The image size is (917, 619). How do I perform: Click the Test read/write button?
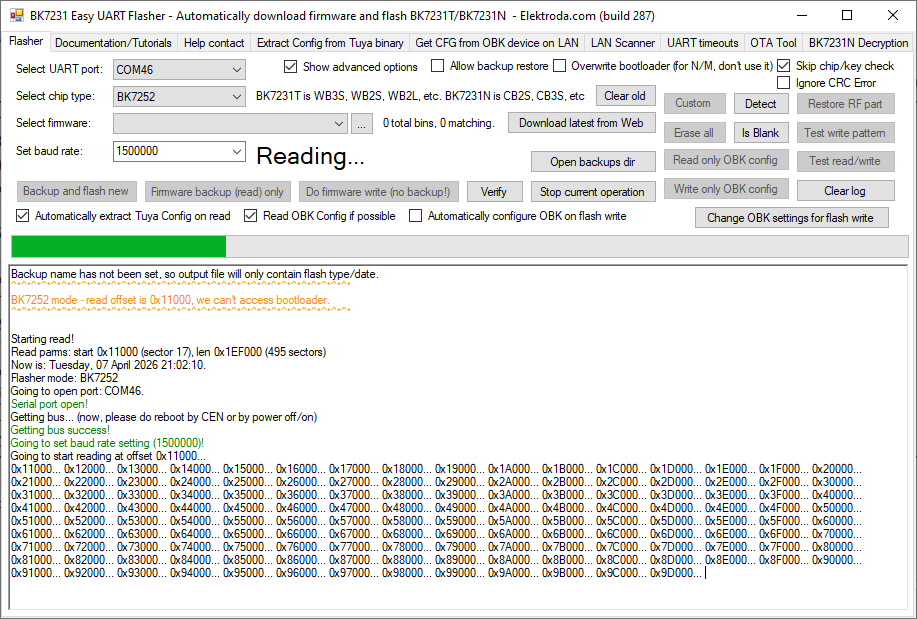(845, 161)
